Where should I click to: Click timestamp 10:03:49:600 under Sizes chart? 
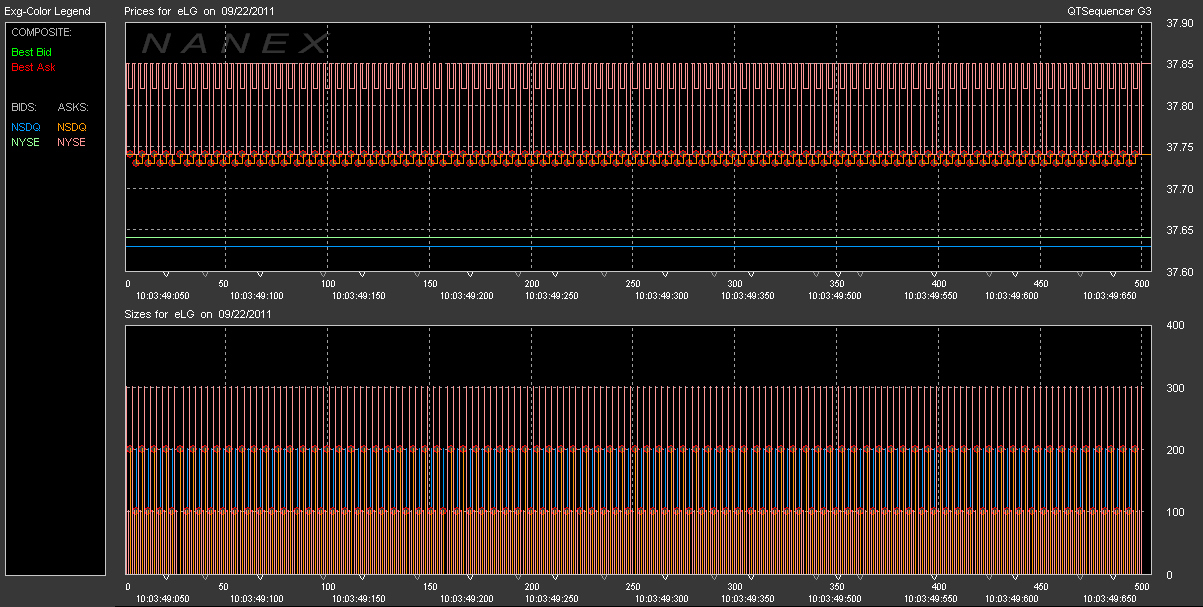point(1011,599)
